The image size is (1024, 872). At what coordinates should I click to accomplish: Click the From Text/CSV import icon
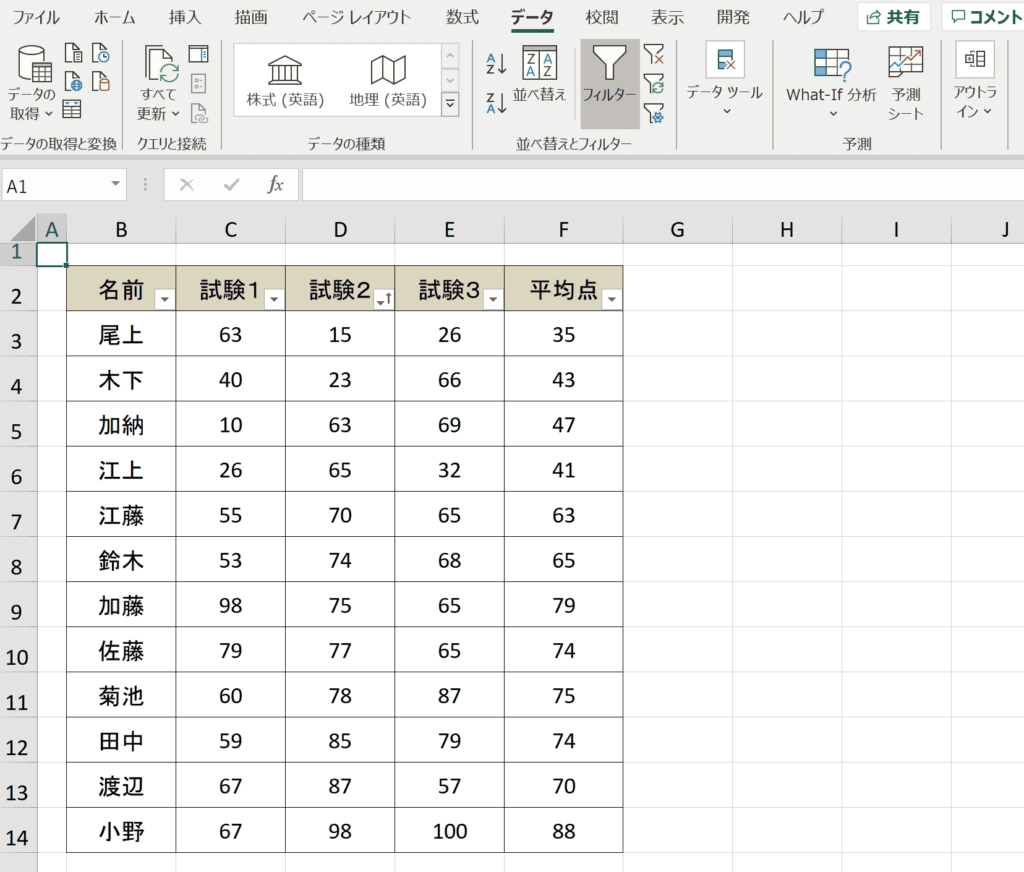(x=73, y=53)
